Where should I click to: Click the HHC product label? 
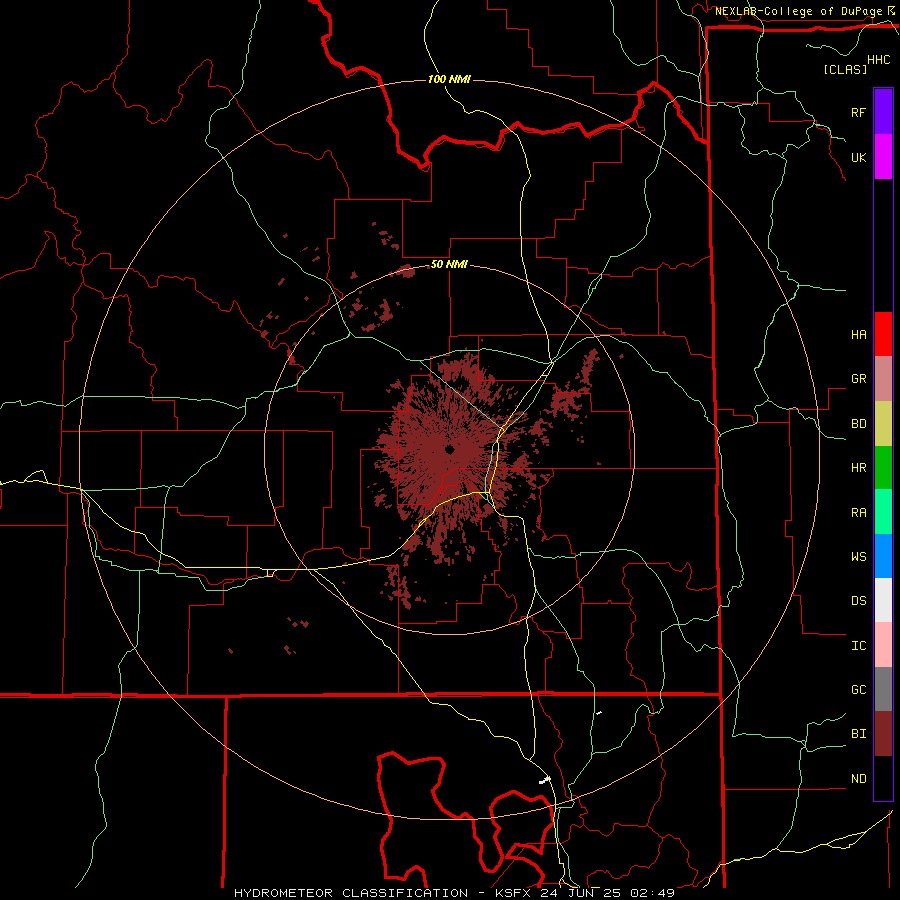pos(879,60)
